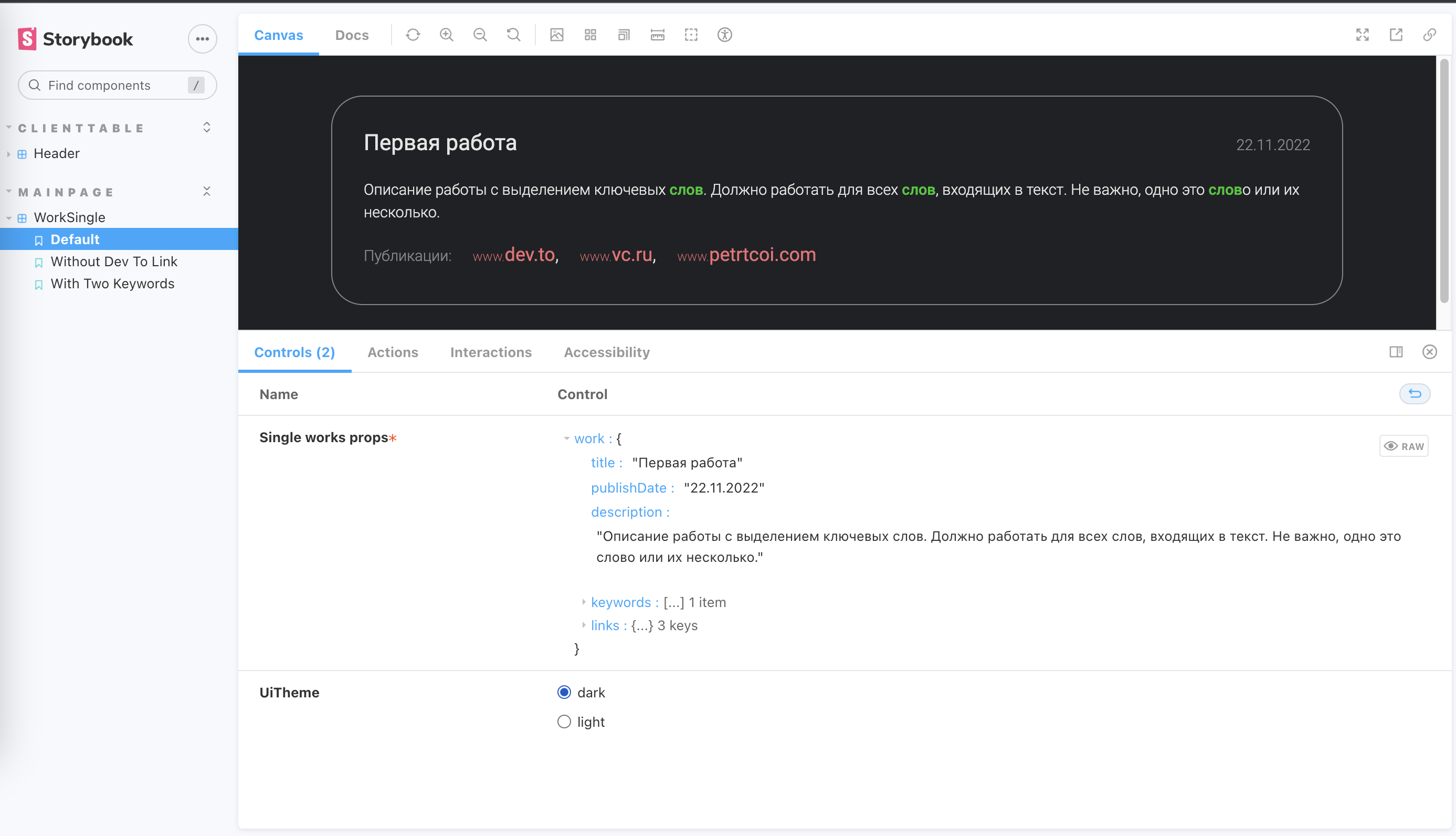Click the Find components search field
The image size is (1456, 836).
click(109, 86)
